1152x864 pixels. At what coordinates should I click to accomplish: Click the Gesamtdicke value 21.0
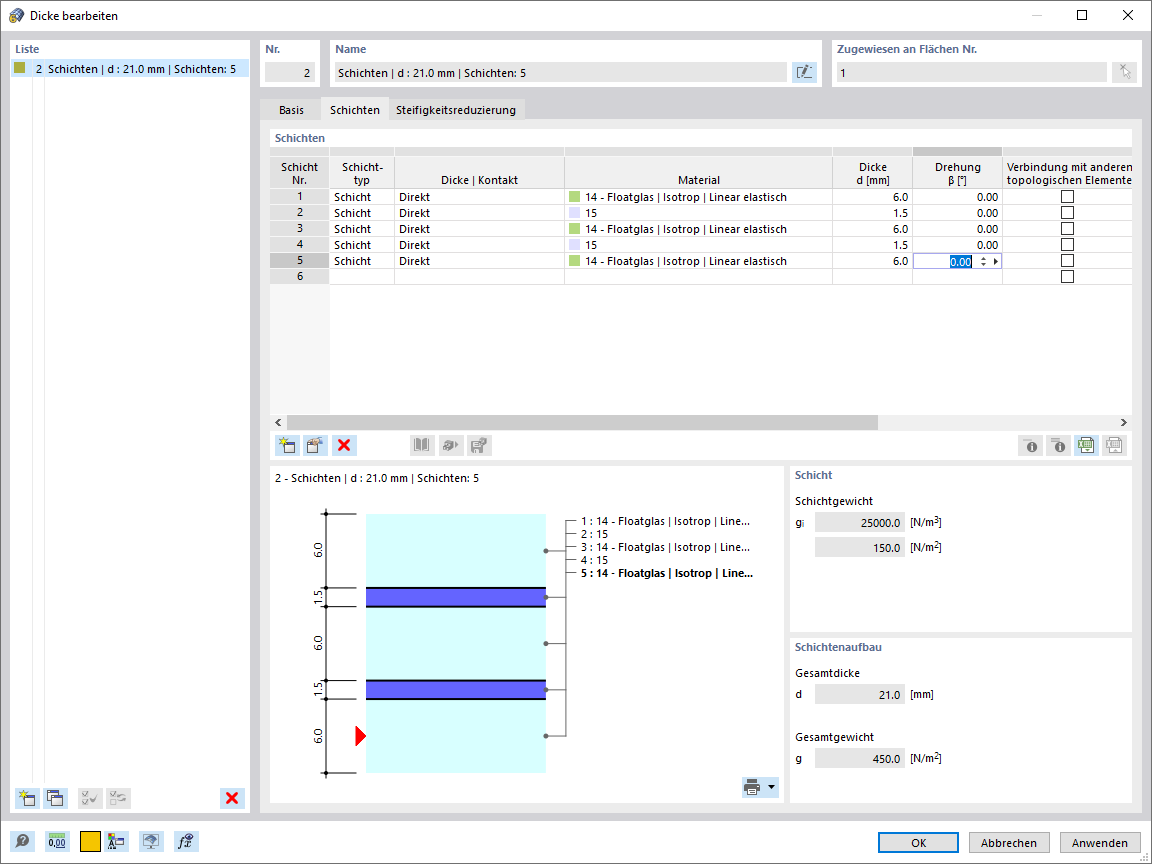(x=860, y=694)
